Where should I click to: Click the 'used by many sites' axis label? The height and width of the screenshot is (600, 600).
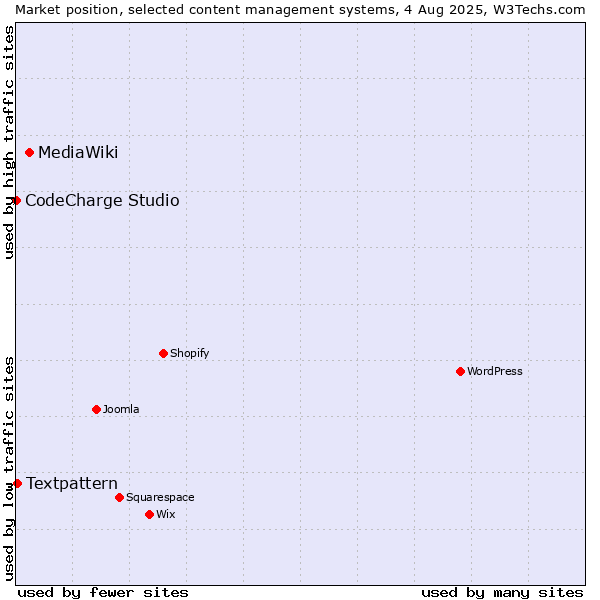502,593
